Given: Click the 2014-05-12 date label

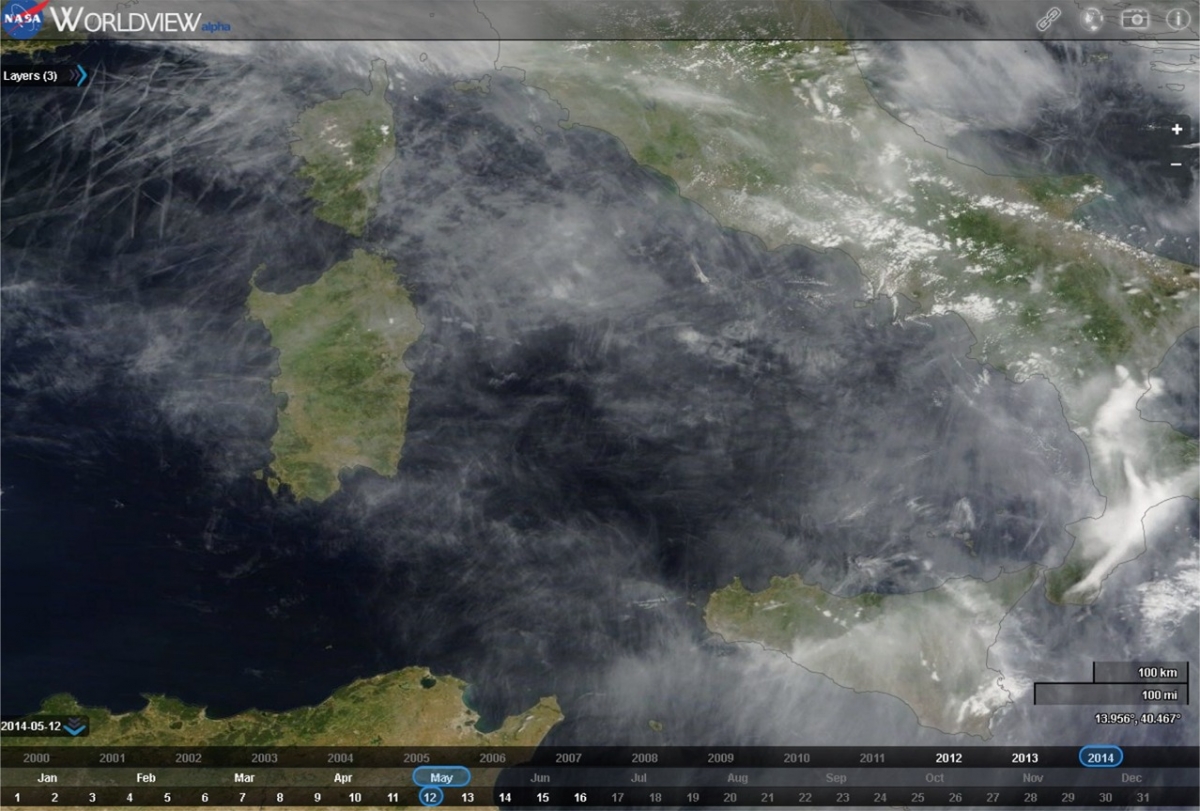Looking at the screenshot, I should click(31, 726).
